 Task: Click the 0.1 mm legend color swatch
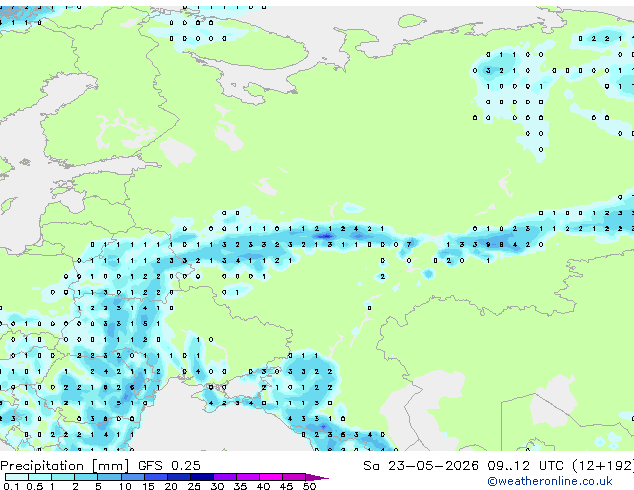[x=17, y=477]
